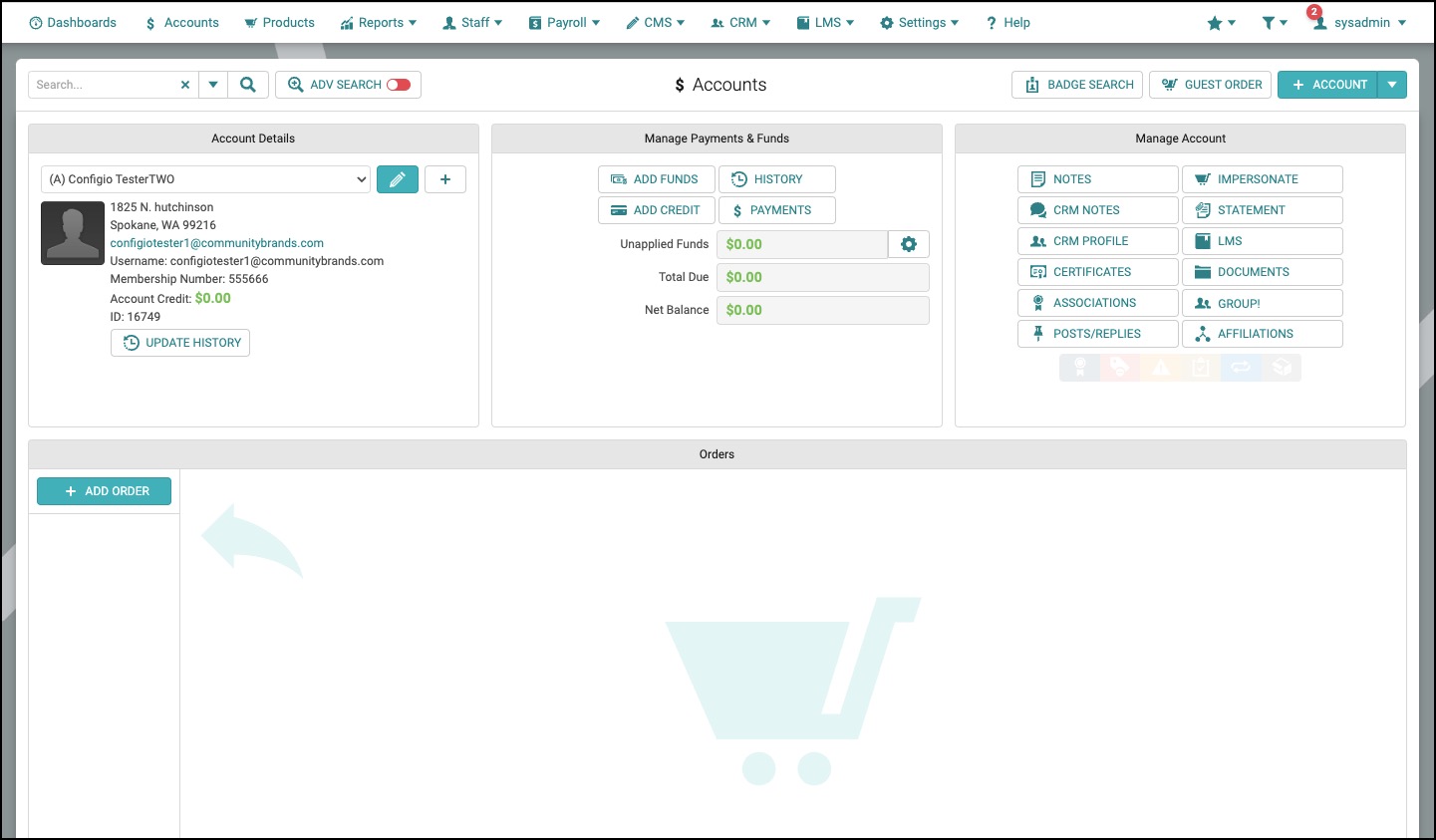
Task: Open the CMS dropdown menu
Action: click(655, 22)
